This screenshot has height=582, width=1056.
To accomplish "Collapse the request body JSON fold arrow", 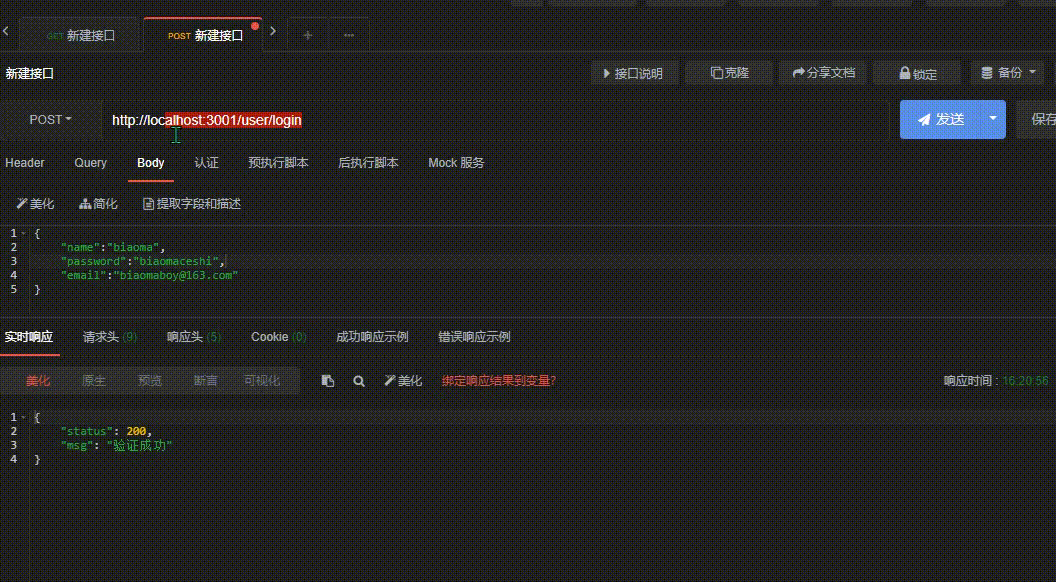I will click(x=24, y=233).
